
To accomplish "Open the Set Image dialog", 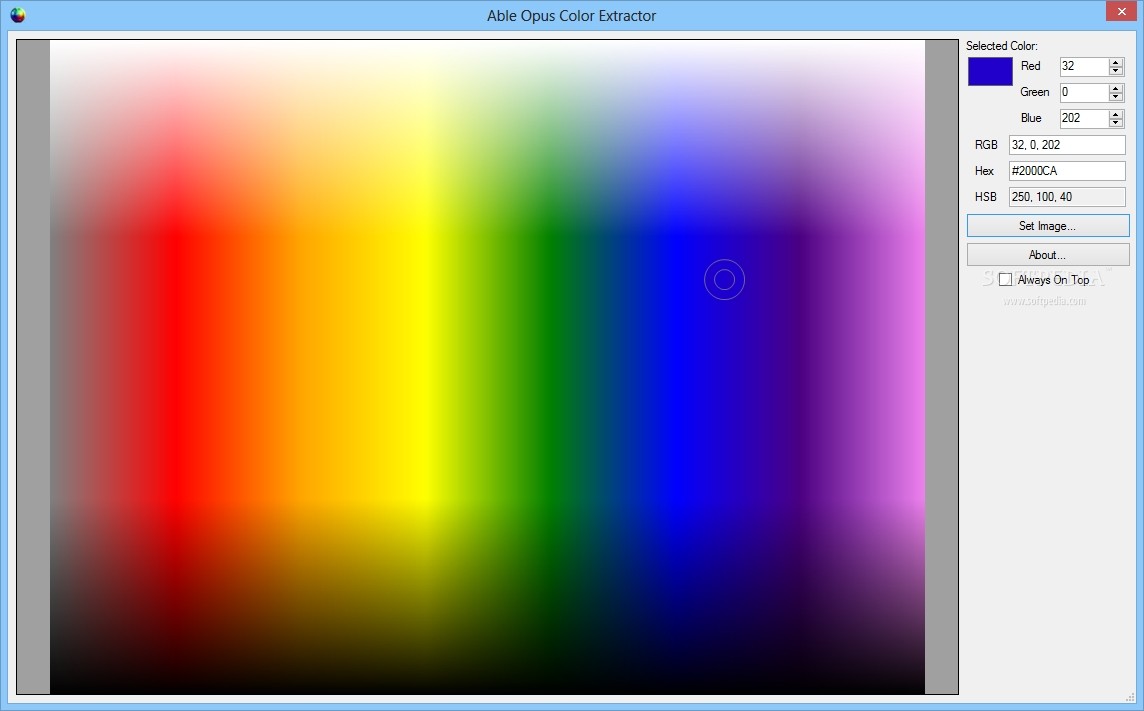I will [x=1046, y=225].
